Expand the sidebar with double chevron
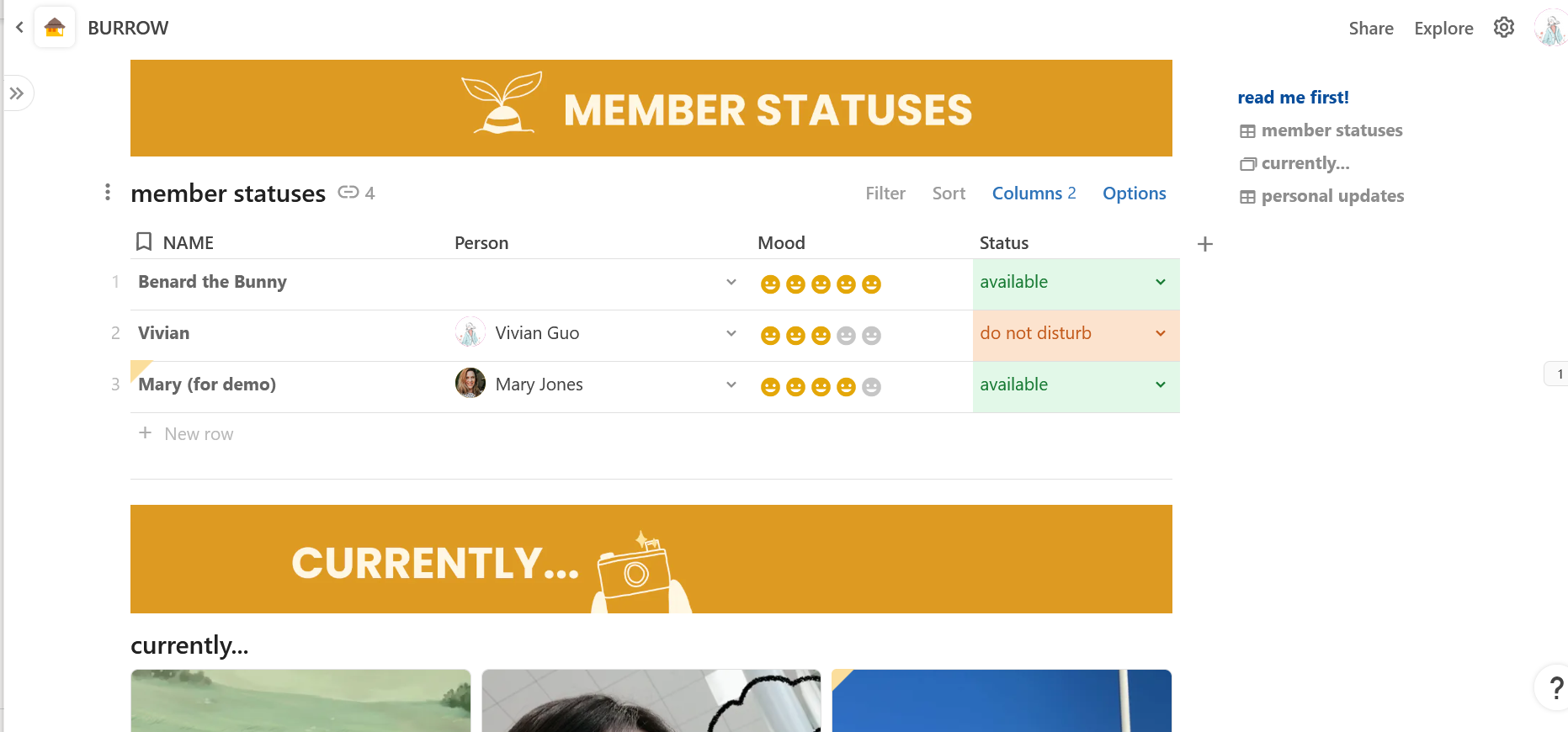This screenshot has height=732, width=1568. tap(17, 93)
